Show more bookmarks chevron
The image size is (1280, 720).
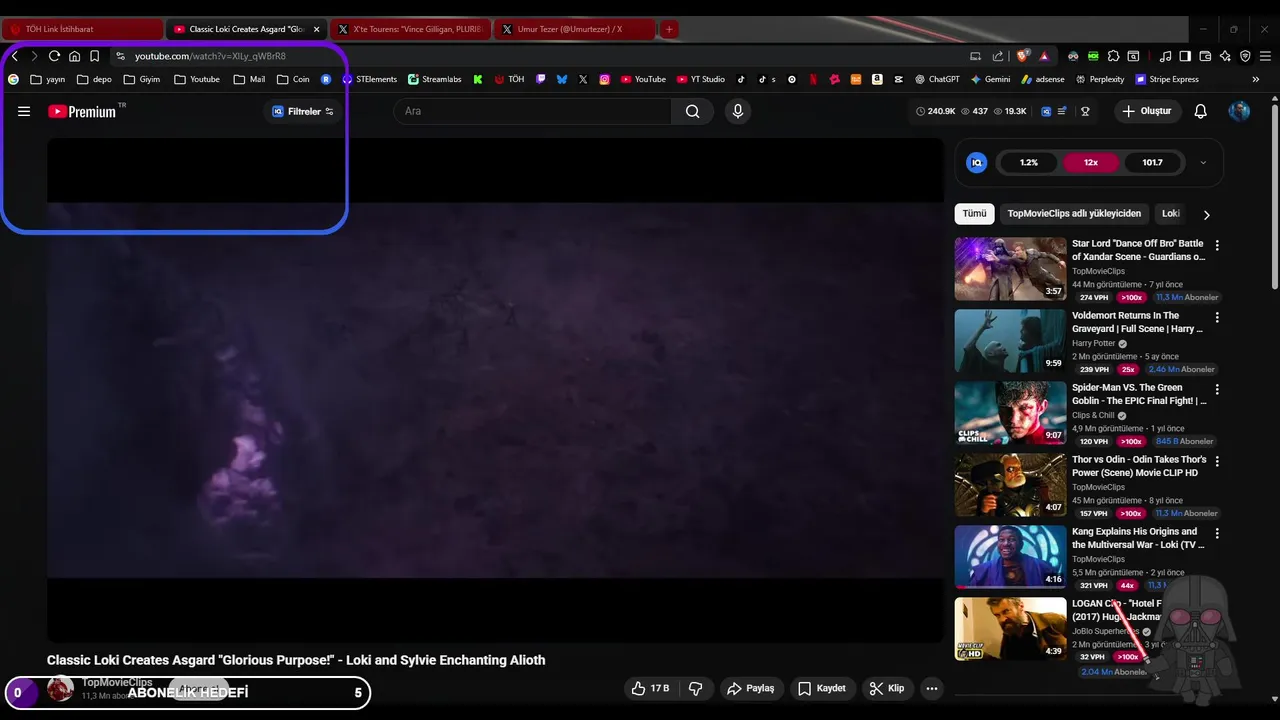coord(1256,79)
